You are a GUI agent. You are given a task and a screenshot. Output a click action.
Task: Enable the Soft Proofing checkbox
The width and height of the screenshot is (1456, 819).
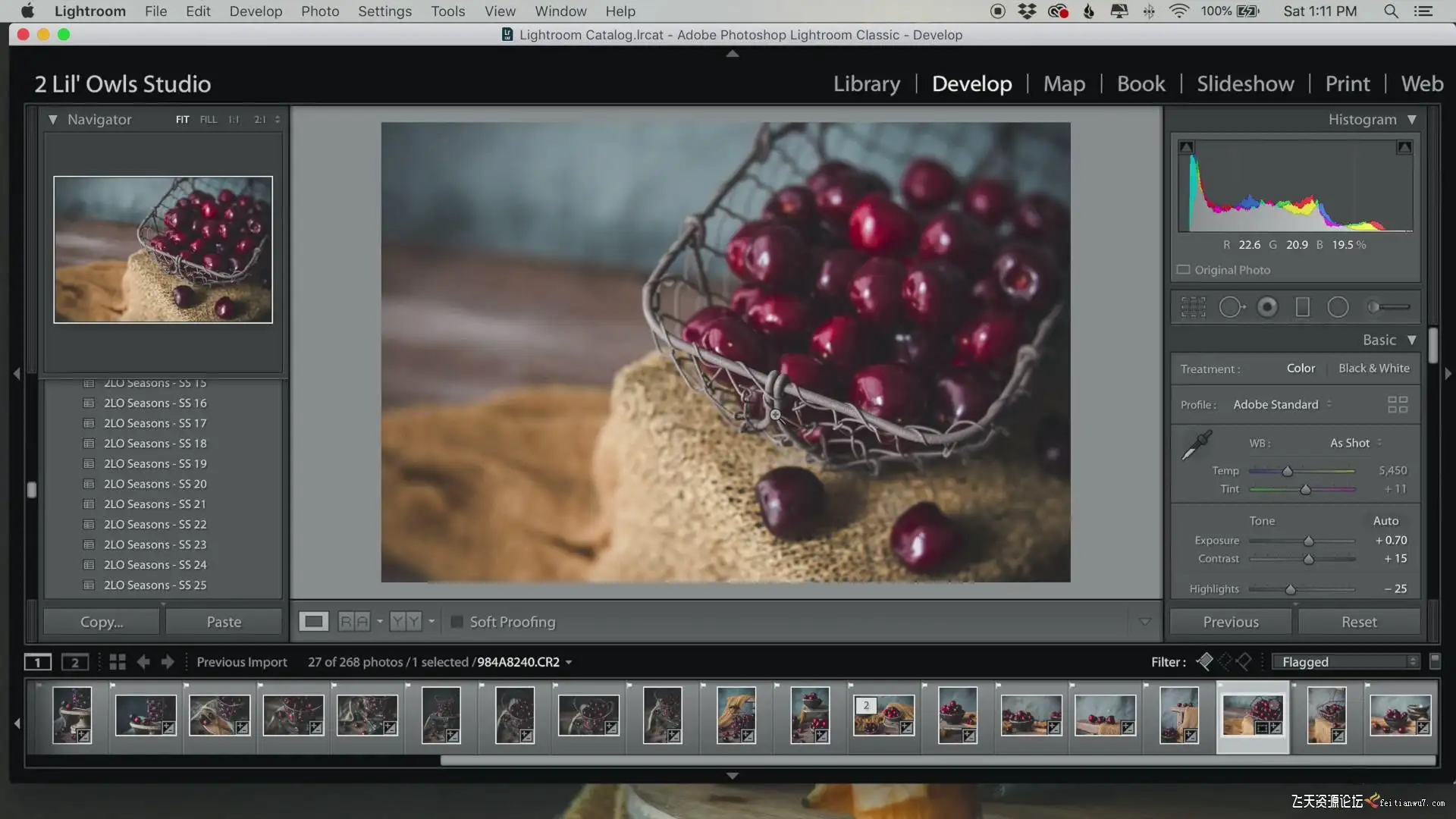[457, 622]
